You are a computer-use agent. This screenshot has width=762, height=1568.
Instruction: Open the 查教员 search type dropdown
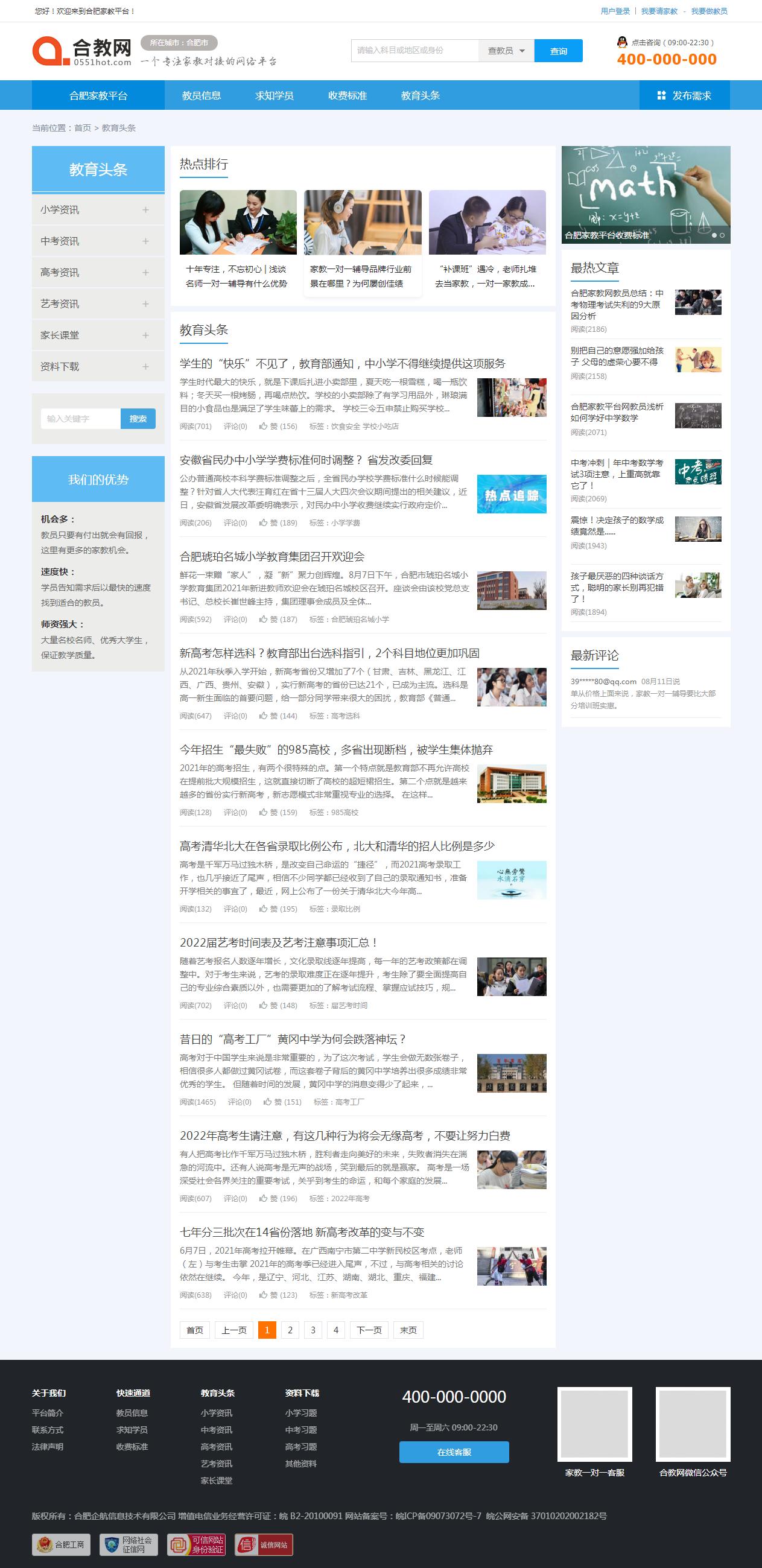click(x=506, y=51)
